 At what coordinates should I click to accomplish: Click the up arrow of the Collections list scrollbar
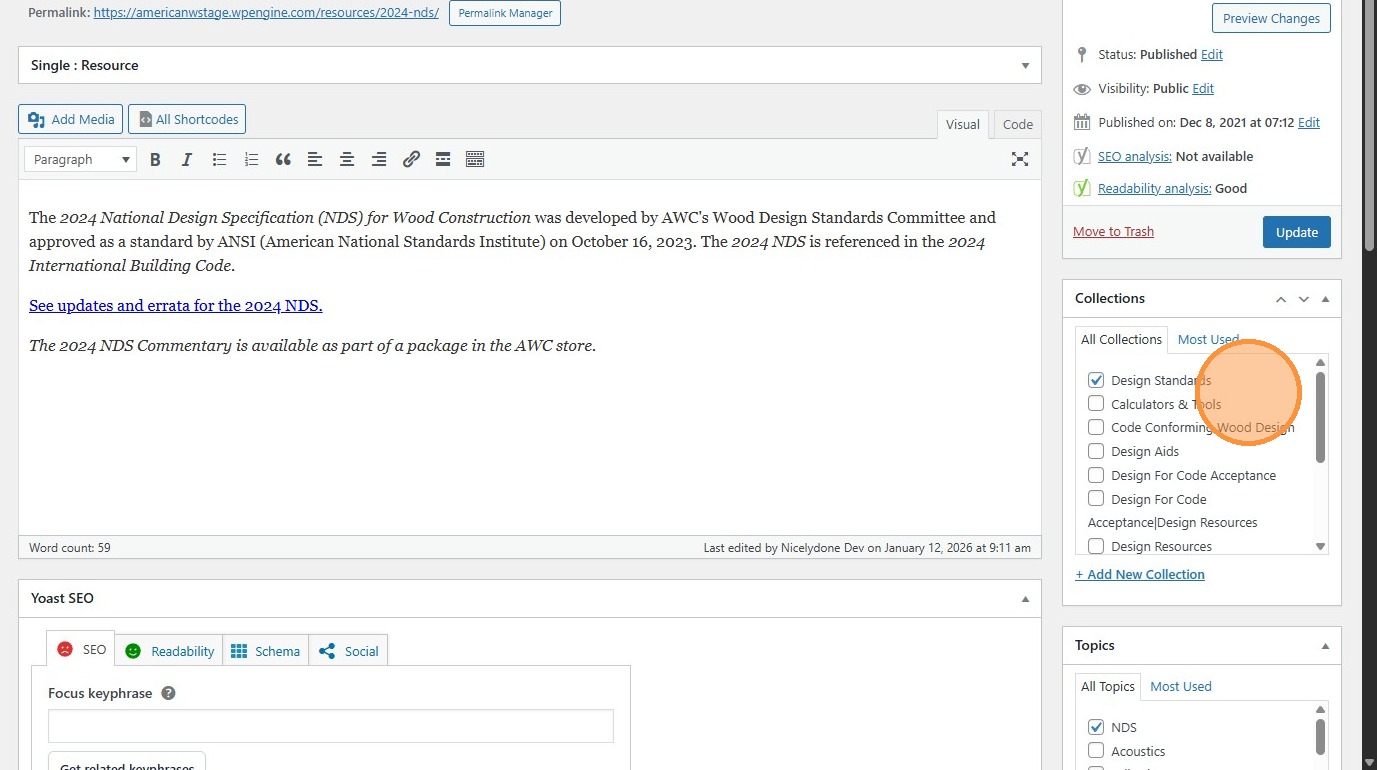[1320, 362]
